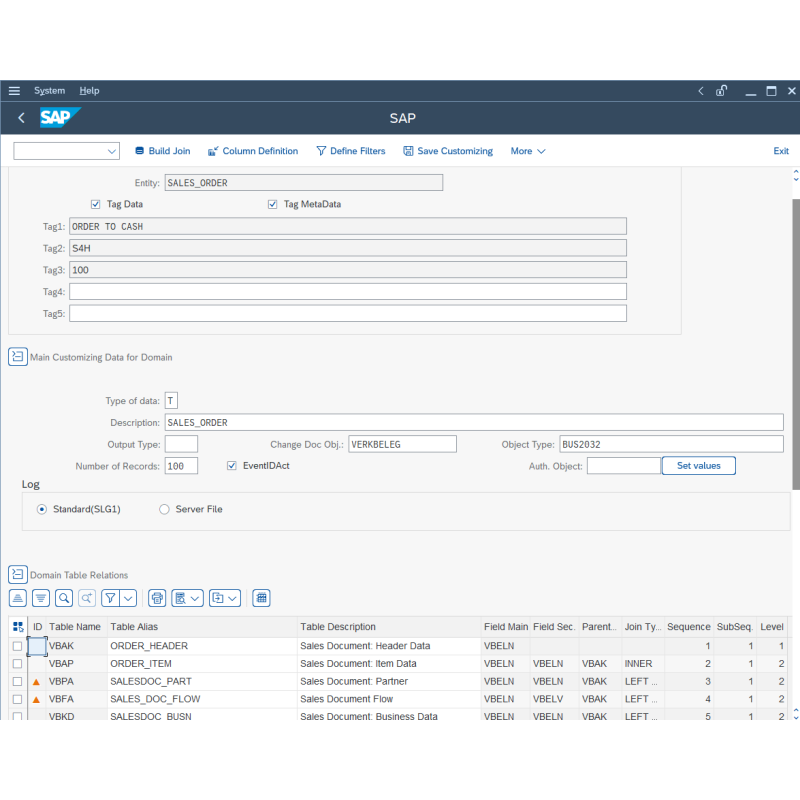Select the ORDER_HEADER table alias cell

202,646
